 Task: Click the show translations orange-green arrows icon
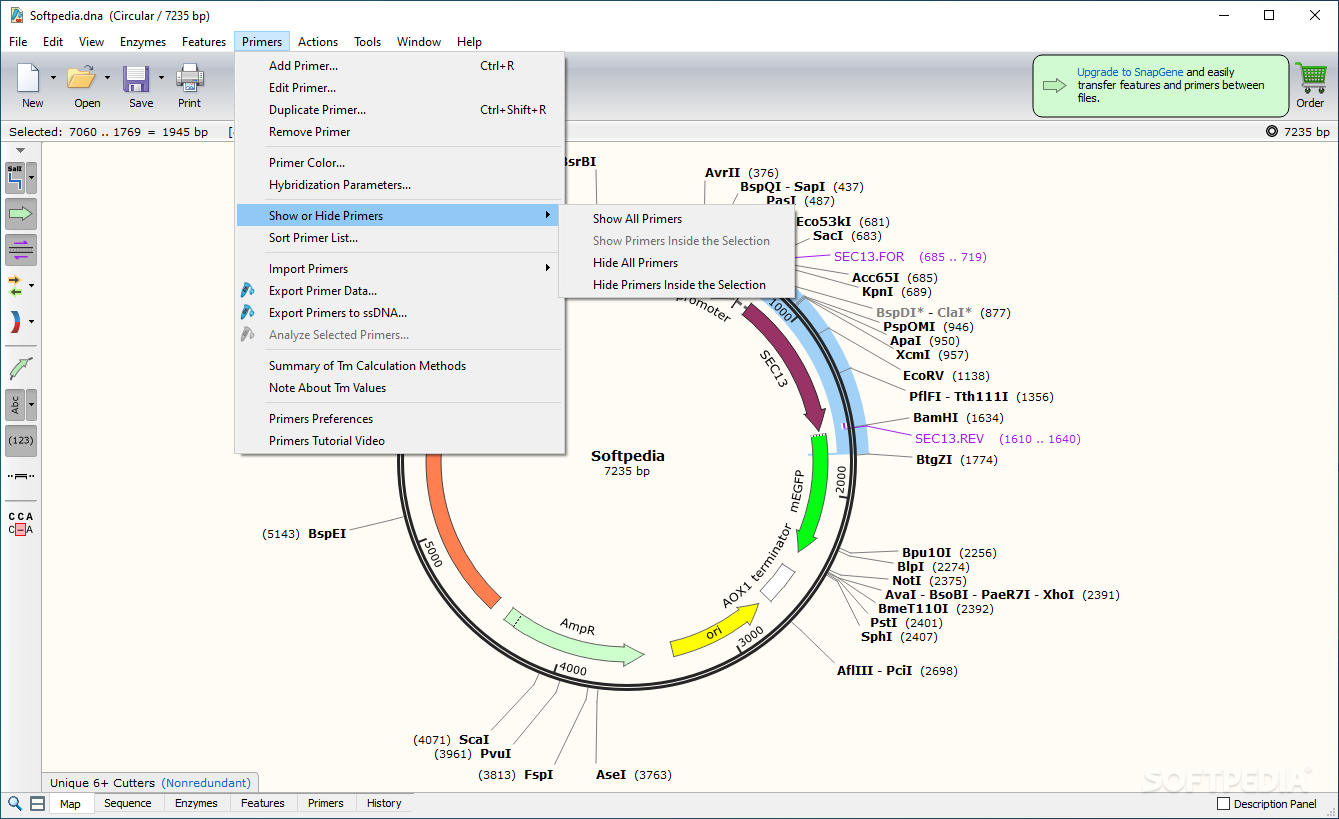click(15, 286)
